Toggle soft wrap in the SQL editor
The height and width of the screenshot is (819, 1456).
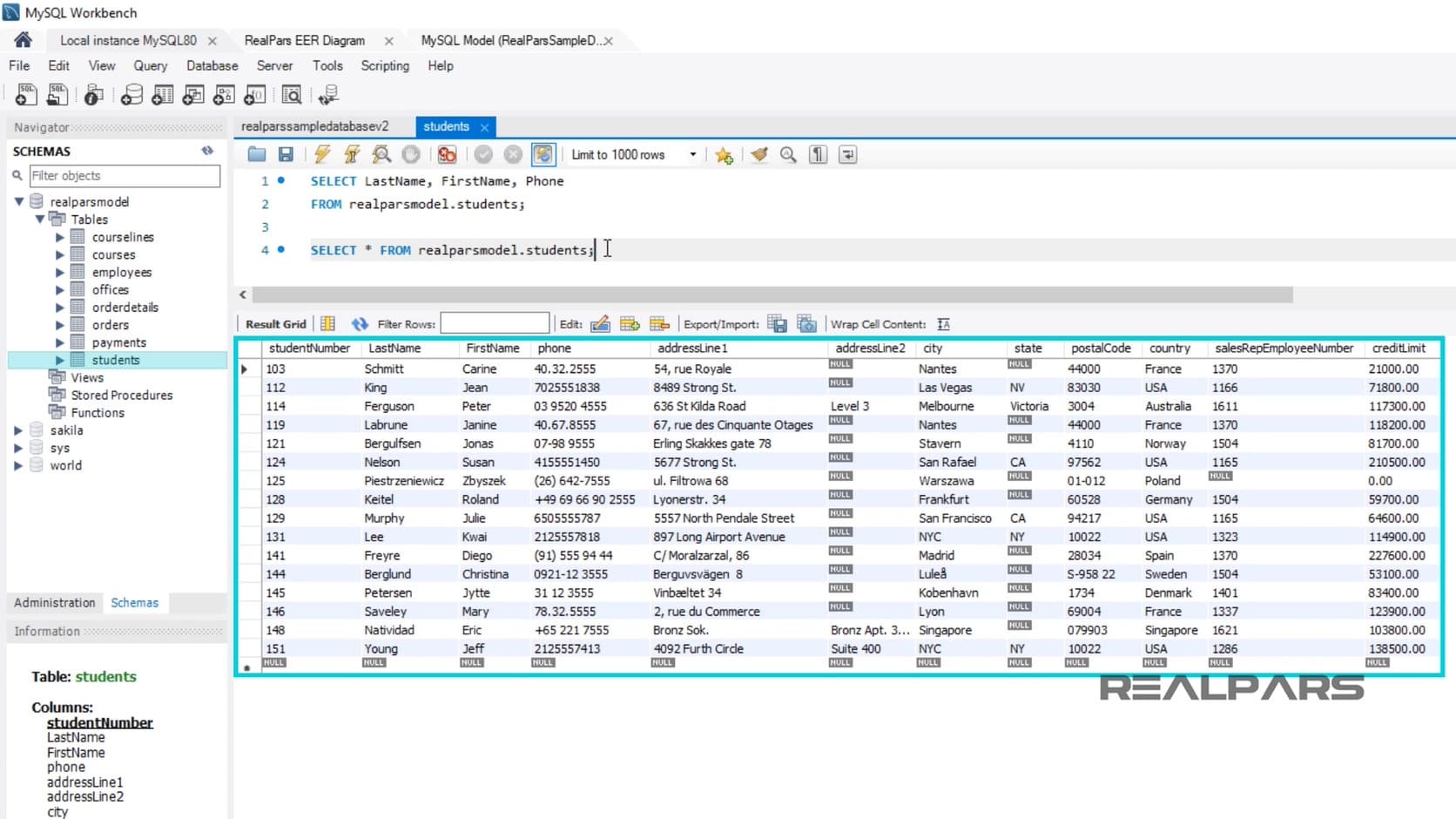pos(846,154)
